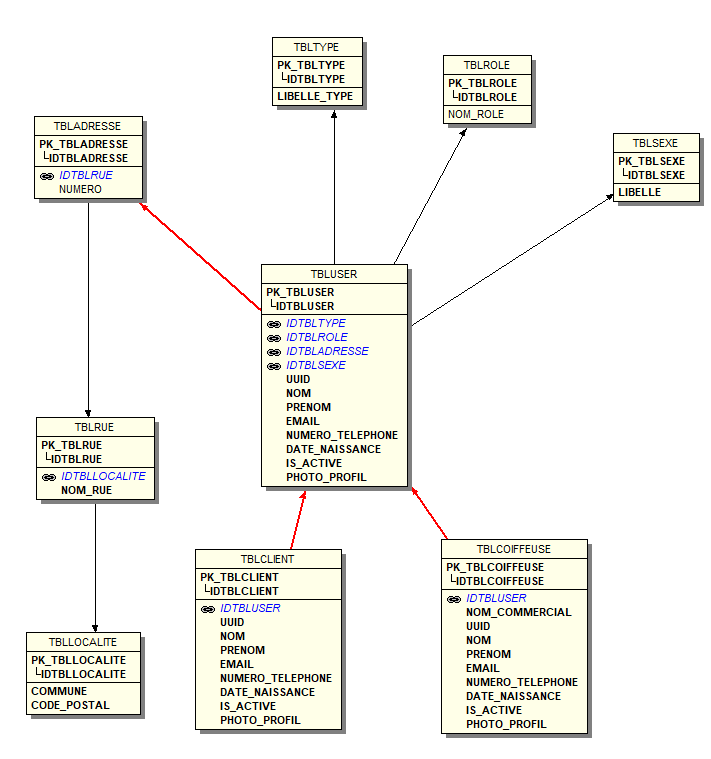Image resolution: width=711 pixels, height=759 pixels.
Task: Click the NOM_RUE column in TBLRUE
Action: [86, 490]
